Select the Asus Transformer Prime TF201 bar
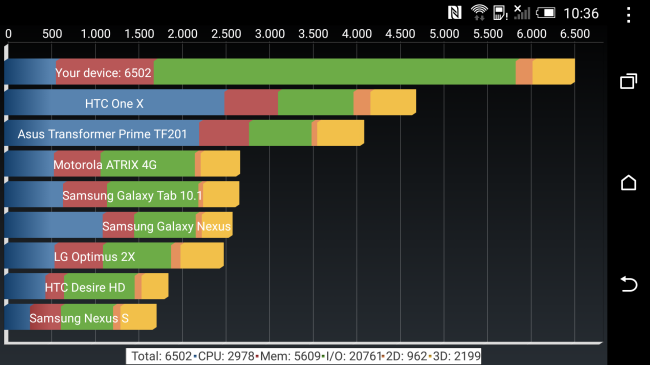Screen dimensions: 650x365 pyautogui.click(x=184, y=133)
